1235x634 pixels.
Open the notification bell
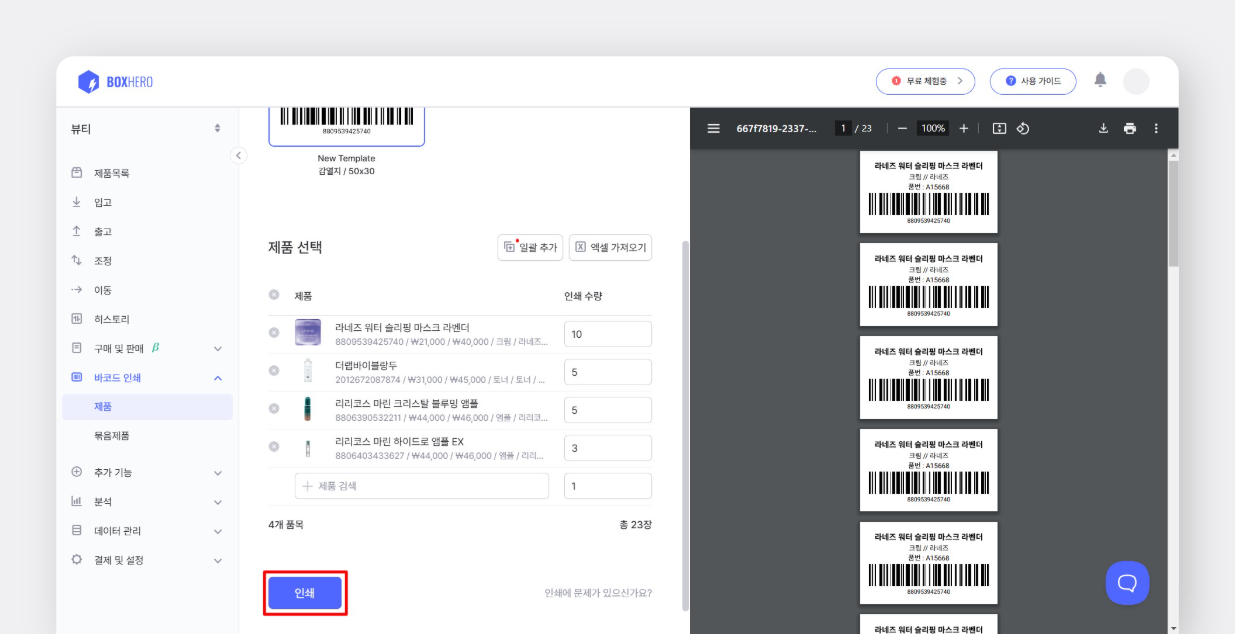tap(1099, 81)
